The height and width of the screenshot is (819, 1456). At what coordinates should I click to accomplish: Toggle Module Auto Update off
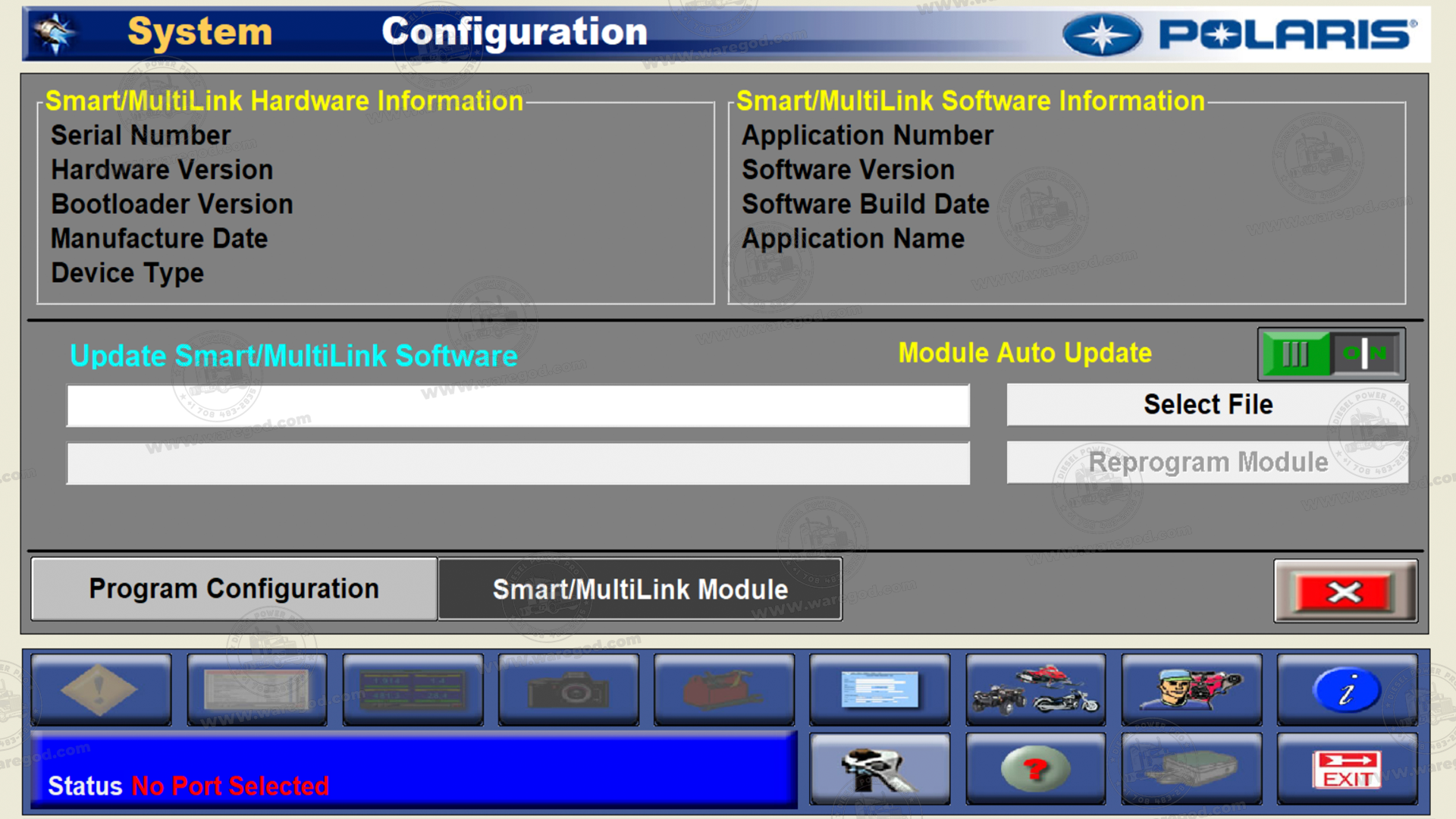[x=1331, y=354]
